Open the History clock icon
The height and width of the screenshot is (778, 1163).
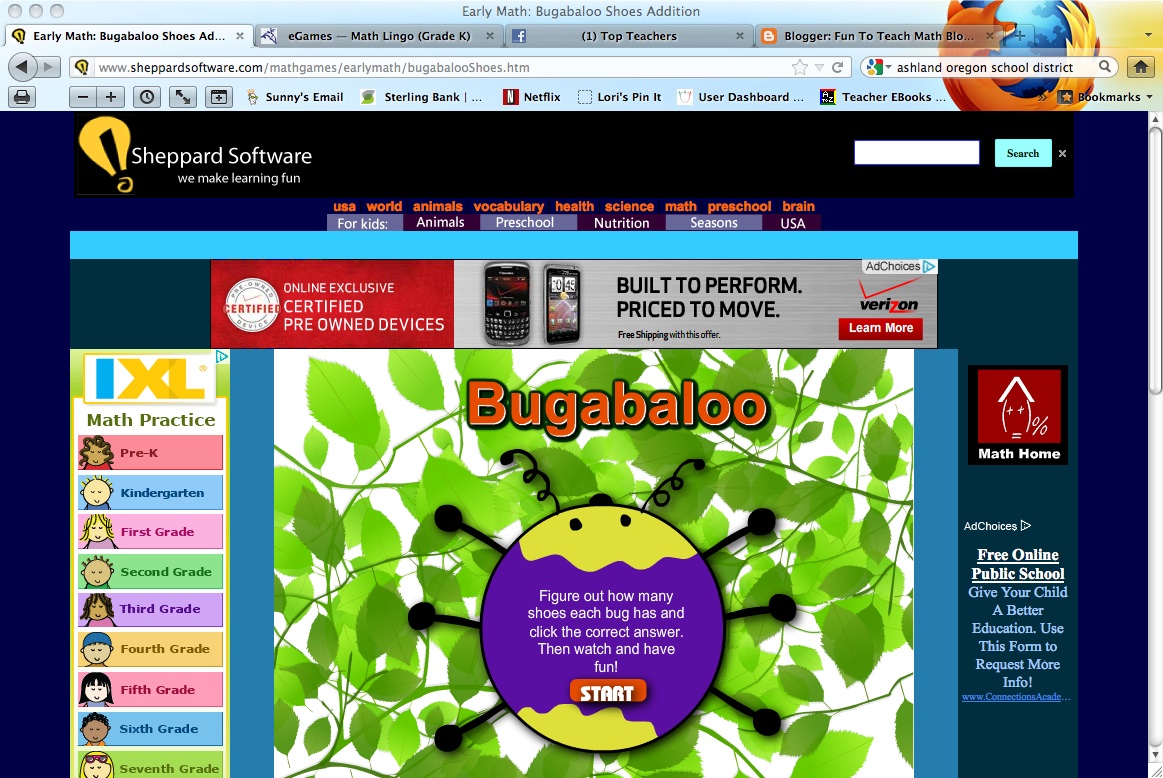(147, 96)
